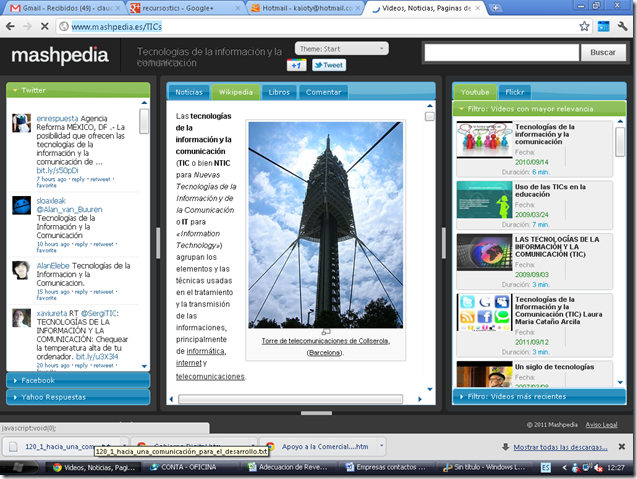The height and width of the screenshot is (479, 637).
Task: Click Wikipedia panel scroll up arrow
Action: tap(430, 106)
